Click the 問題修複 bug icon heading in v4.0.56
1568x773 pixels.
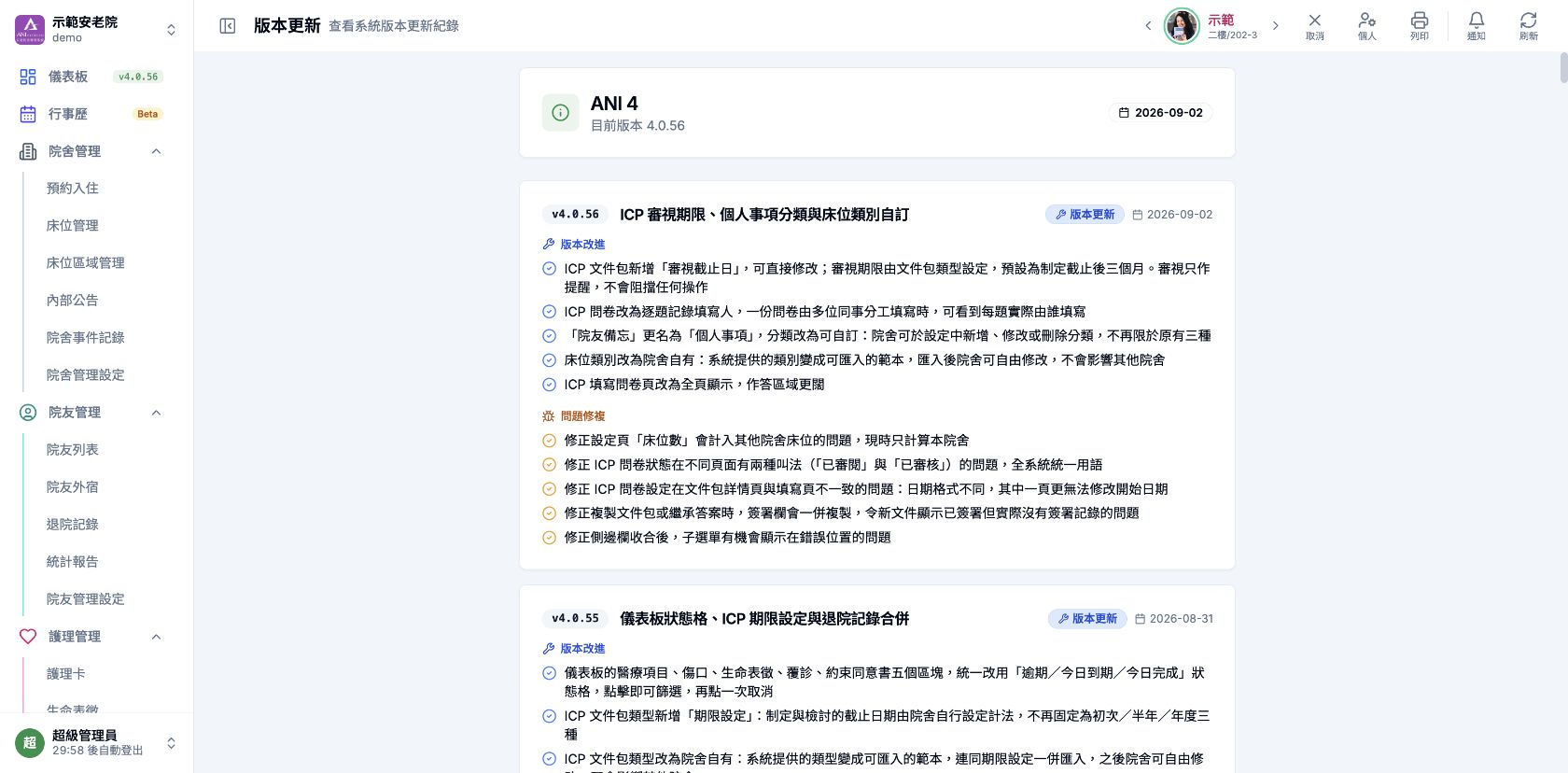(574, 416)
